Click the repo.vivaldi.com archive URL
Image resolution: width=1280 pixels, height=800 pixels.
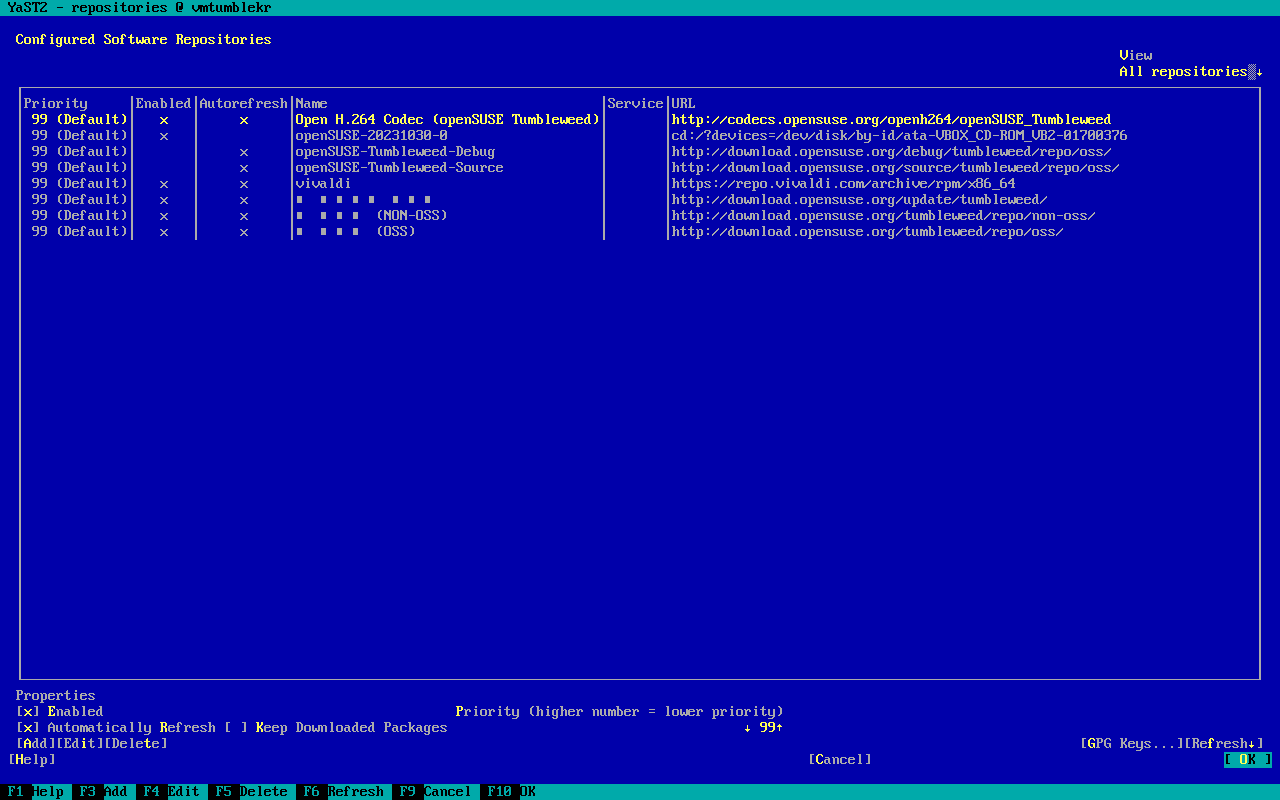(844, 184)
